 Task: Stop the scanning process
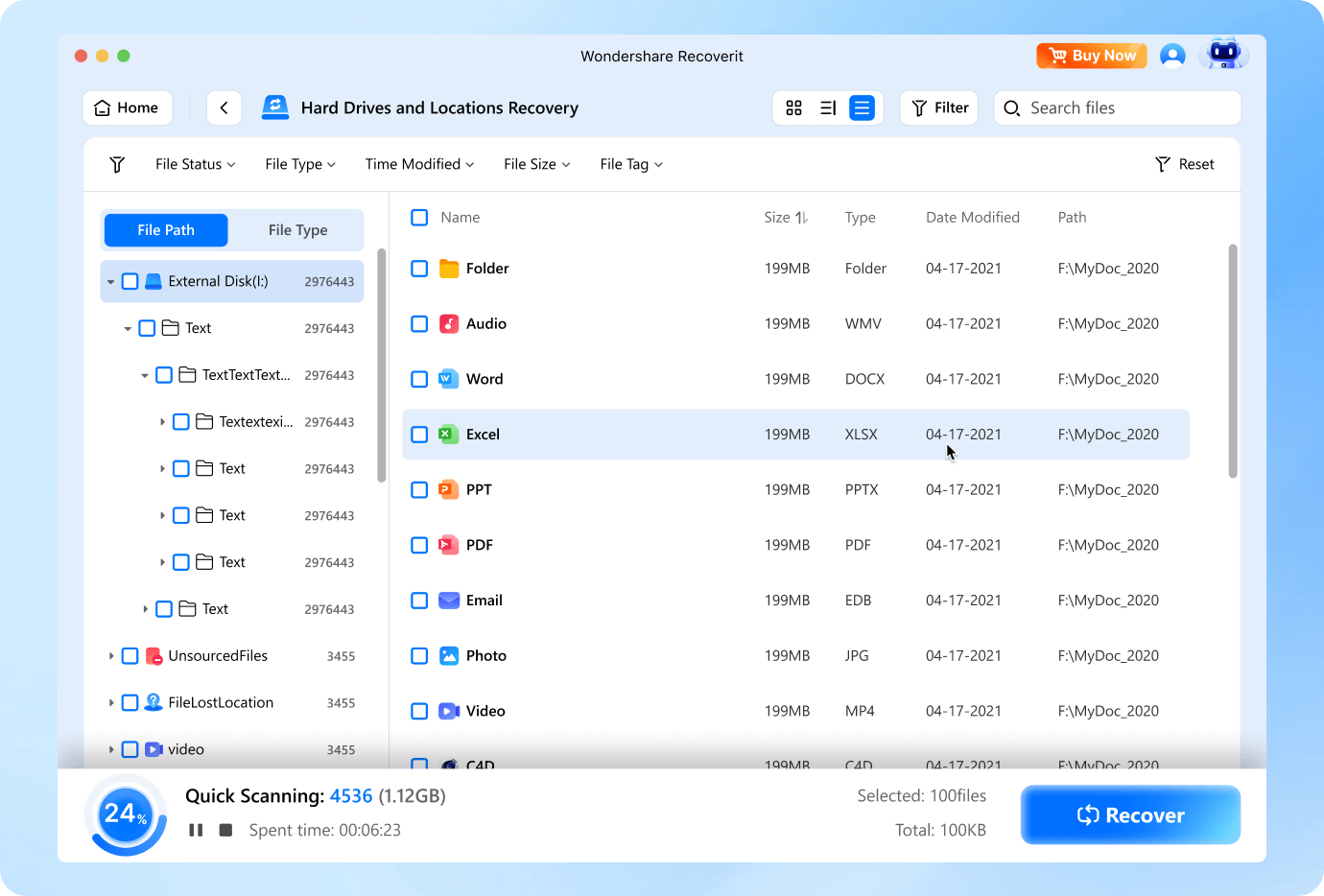[x=225, y=830]
